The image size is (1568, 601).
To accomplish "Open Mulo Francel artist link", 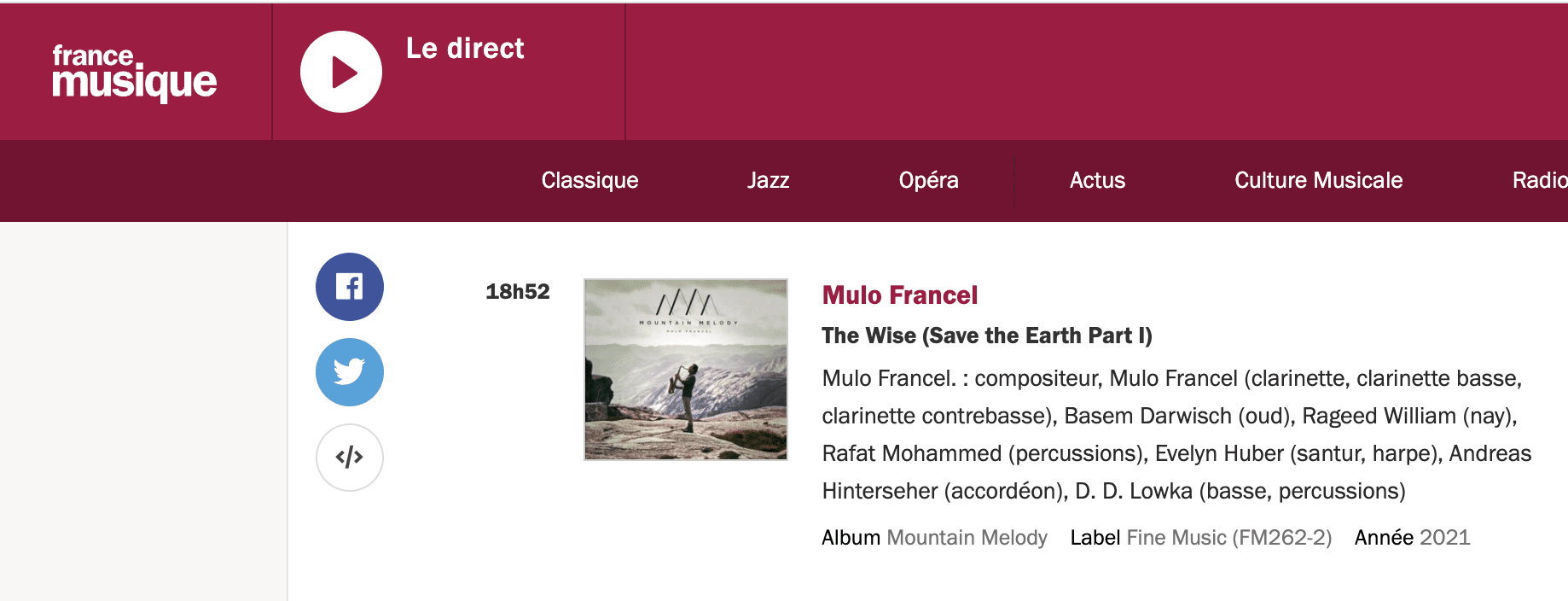I will [900, 295].
